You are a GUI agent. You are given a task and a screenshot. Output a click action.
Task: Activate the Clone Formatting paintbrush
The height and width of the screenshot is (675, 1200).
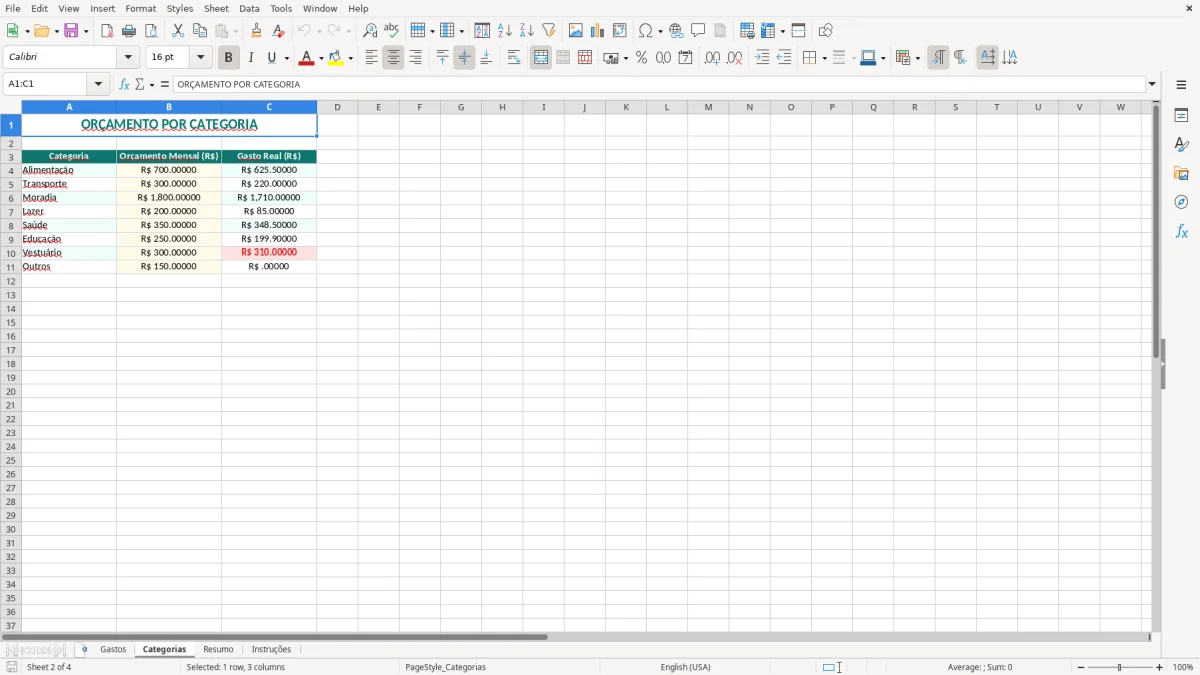pyautogui.click(x=256, y=31)
